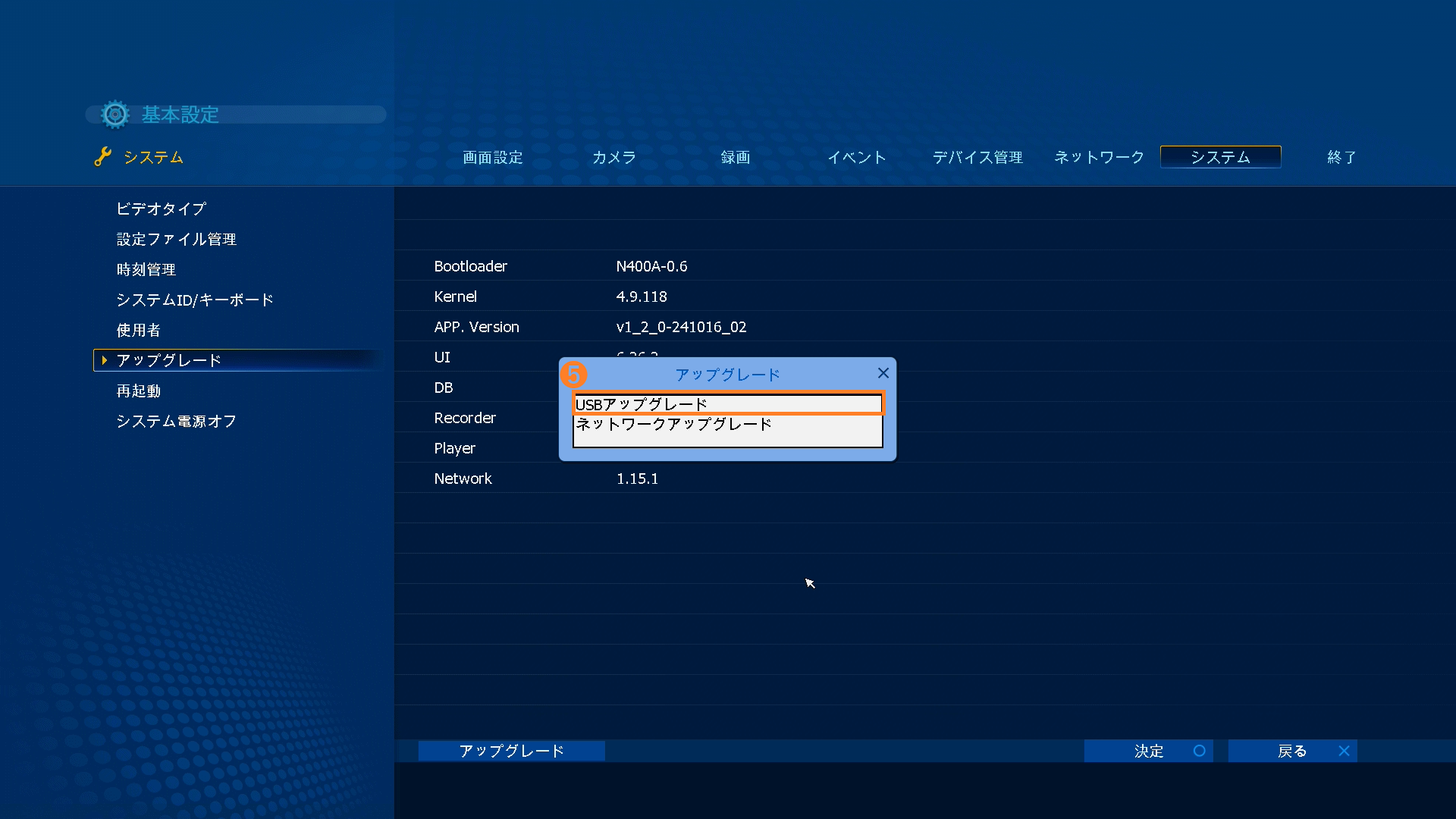The height and width of the screenshot is (819, 1456).
Task: Click the 終了 tab
Action: [1341, 157]
